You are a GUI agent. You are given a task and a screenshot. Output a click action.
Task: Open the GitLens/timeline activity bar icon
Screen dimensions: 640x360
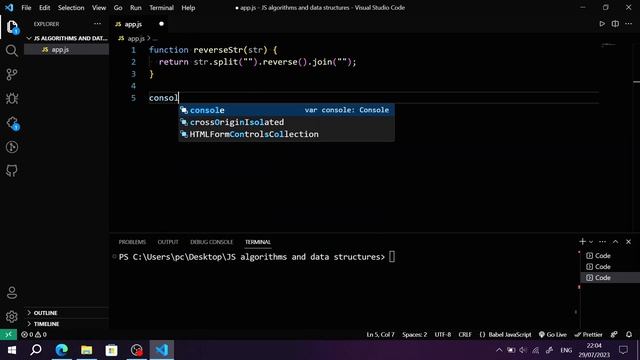pyautogui.click(x=12, y=147)
